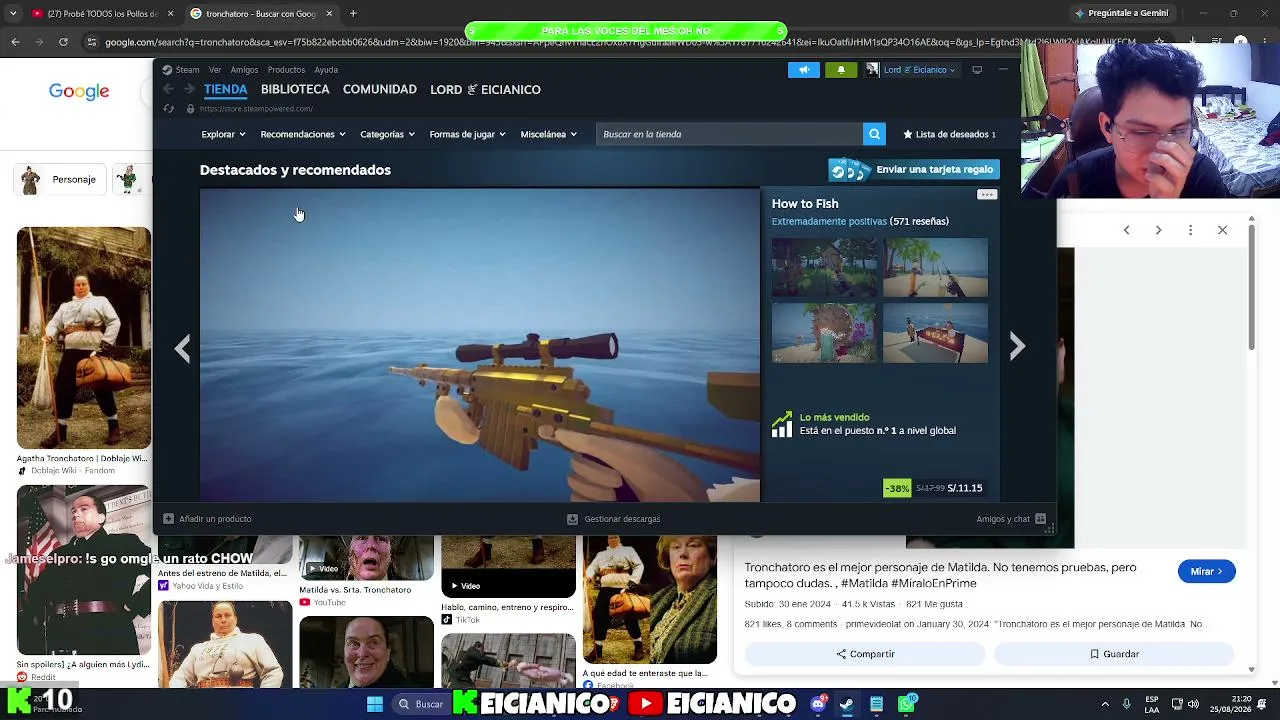The height and width of the screenshot is (720, 1280).
Task: Click Pregúntale a Gemini button
Action: [1121, 14]
